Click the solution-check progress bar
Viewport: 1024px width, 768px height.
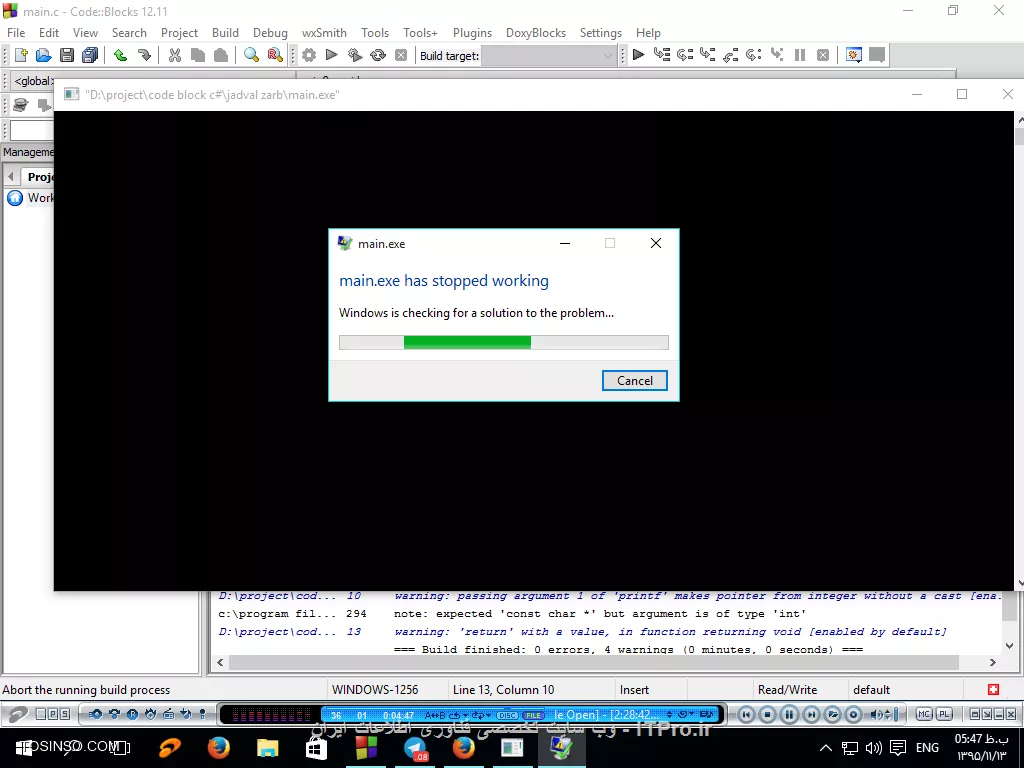coord(504,342)
